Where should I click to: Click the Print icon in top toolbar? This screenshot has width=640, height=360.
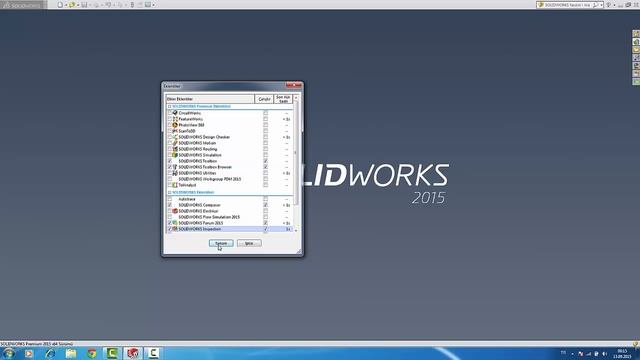tap(96, 5)
